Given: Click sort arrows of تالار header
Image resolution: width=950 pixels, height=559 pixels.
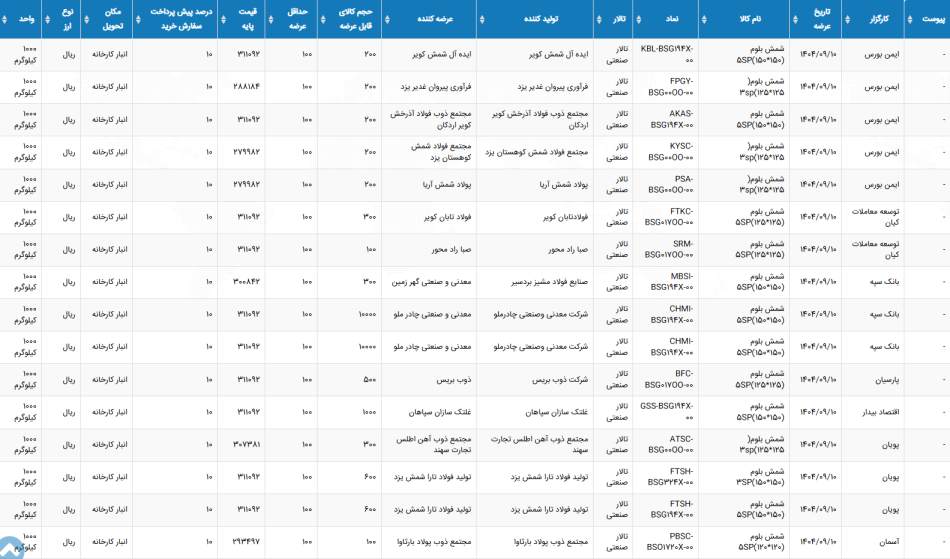Looking at the screenshot, I should click(x=599, y=19).
